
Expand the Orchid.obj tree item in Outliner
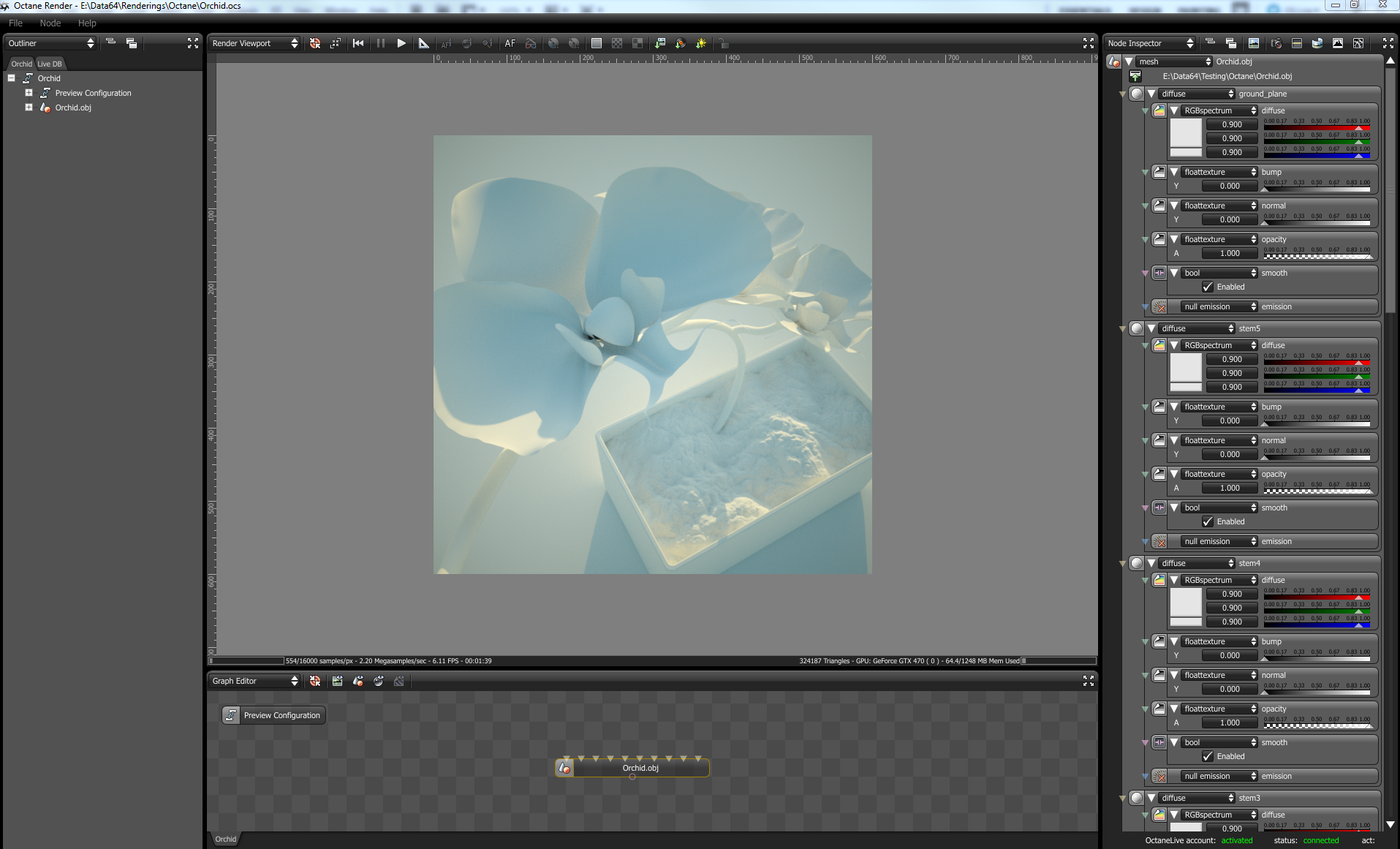[29, 107]
